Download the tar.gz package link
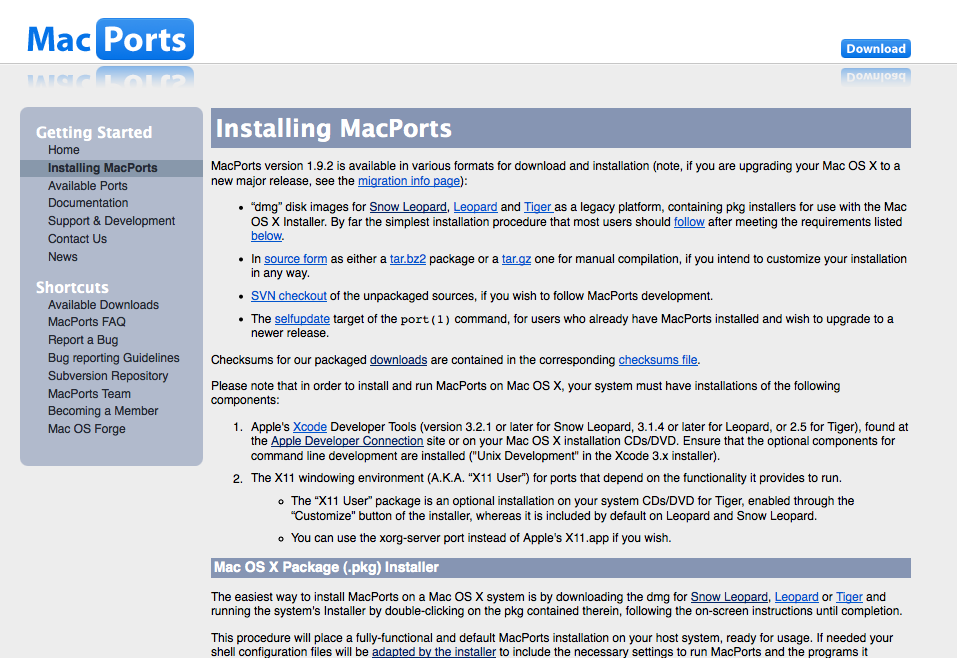This screenshot has height=658, width=957. point(516,259)
